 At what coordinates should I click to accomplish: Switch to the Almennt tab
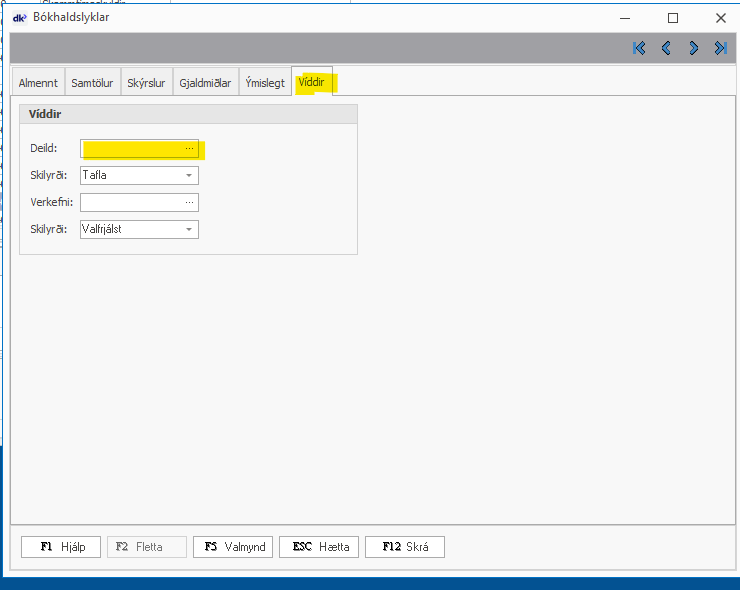click(x=38, y=83)
